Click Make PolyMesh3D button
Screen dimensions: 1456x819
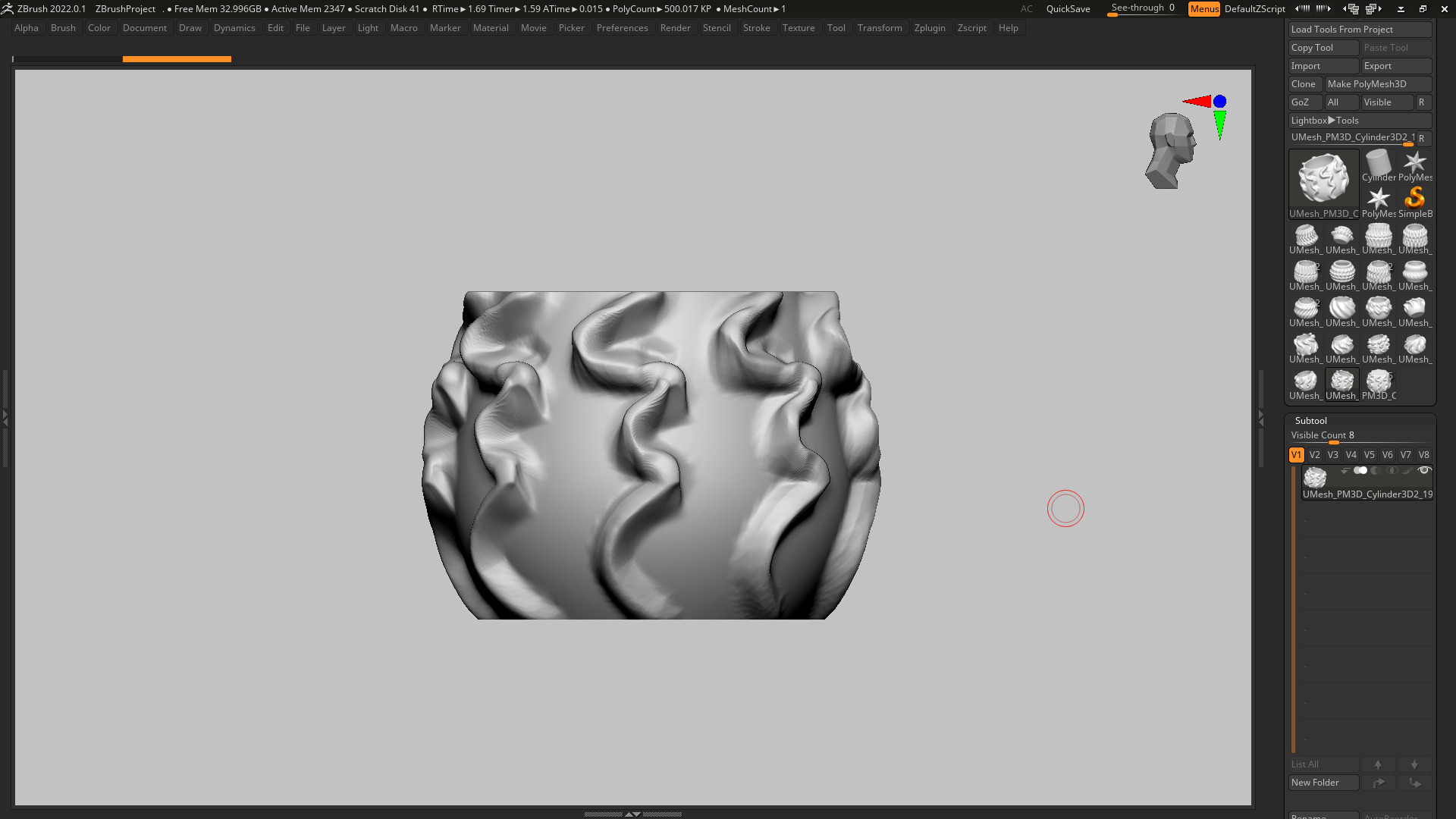pyautogui.click(x=1378, y=84)
